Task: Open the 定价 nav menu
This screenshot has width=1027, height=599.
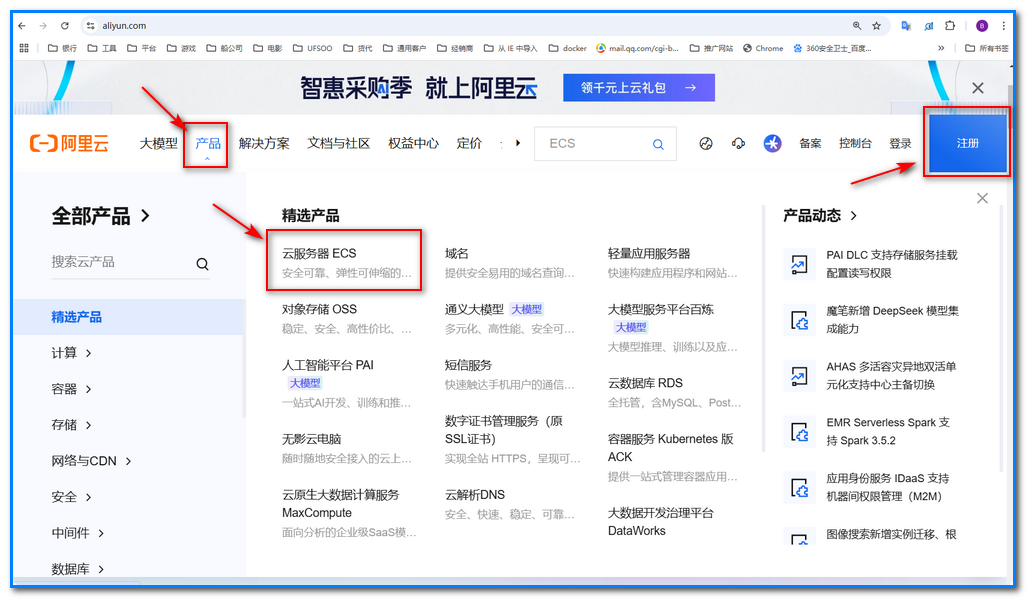Action: click(469, 143)
